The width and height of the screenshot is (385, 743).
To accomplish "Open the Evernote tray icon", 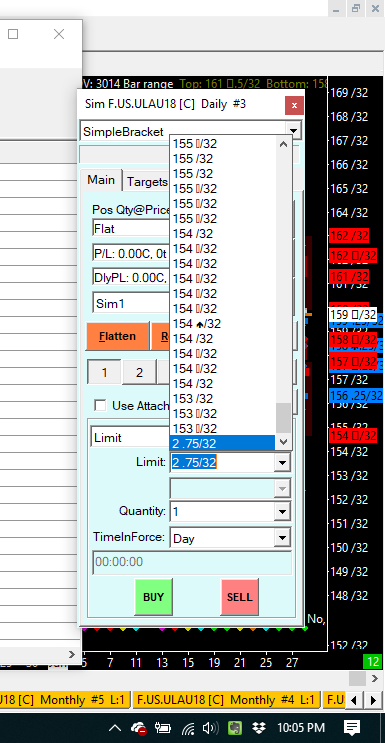I will [234, 727].
